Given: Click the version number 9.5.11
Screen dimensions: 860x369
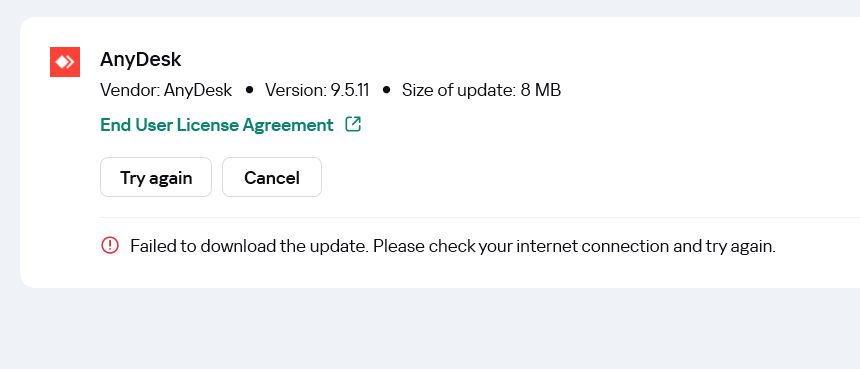Looking at the screenshot, I should pyautogui.click(x=349, y=90).
